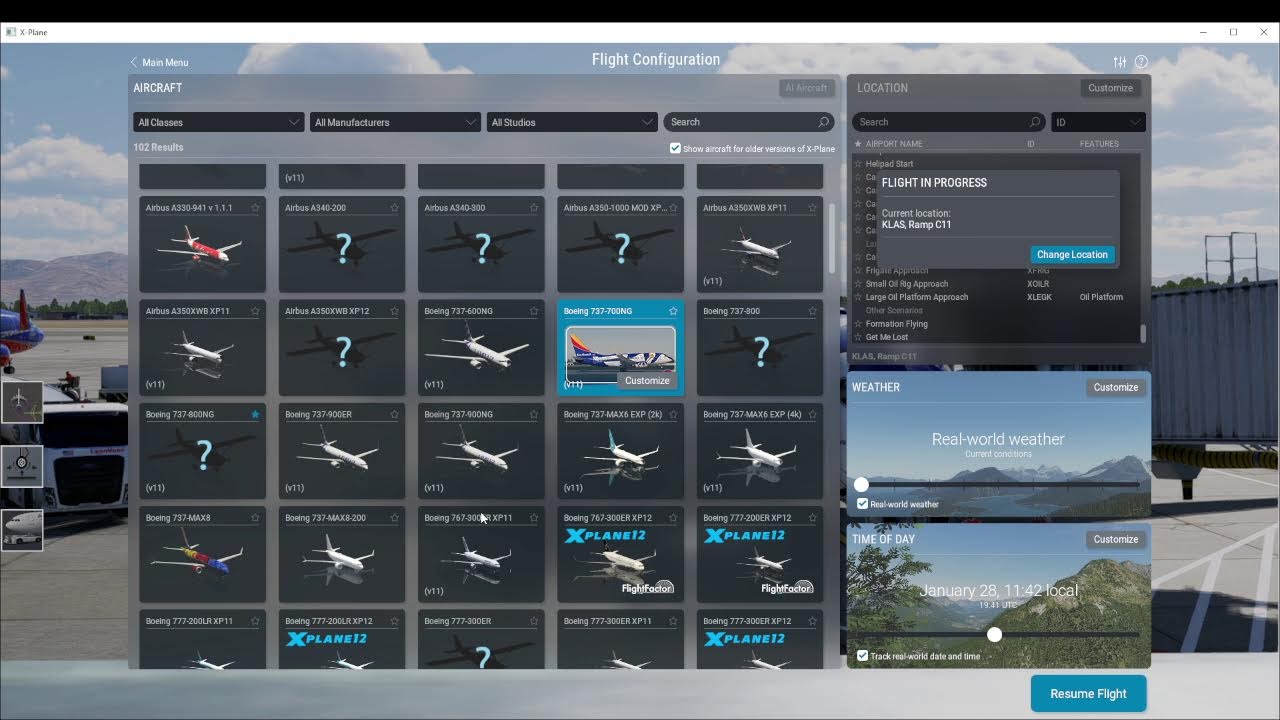Select the Airbus A350XWB XP11 top-row card

pos(760,245)
